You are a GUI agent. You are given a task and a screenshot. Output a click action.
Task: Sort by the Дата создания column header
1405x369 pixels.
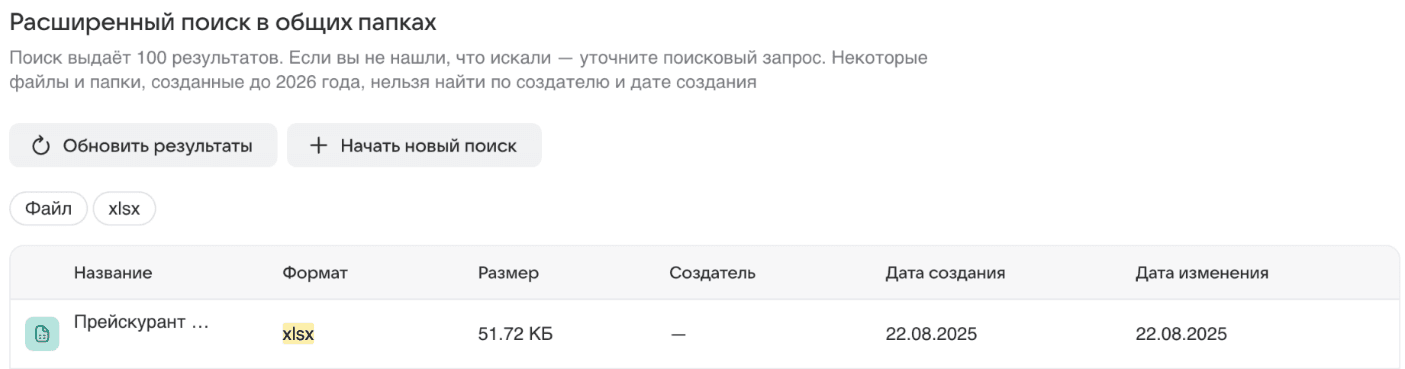click(x=945, y=272)
